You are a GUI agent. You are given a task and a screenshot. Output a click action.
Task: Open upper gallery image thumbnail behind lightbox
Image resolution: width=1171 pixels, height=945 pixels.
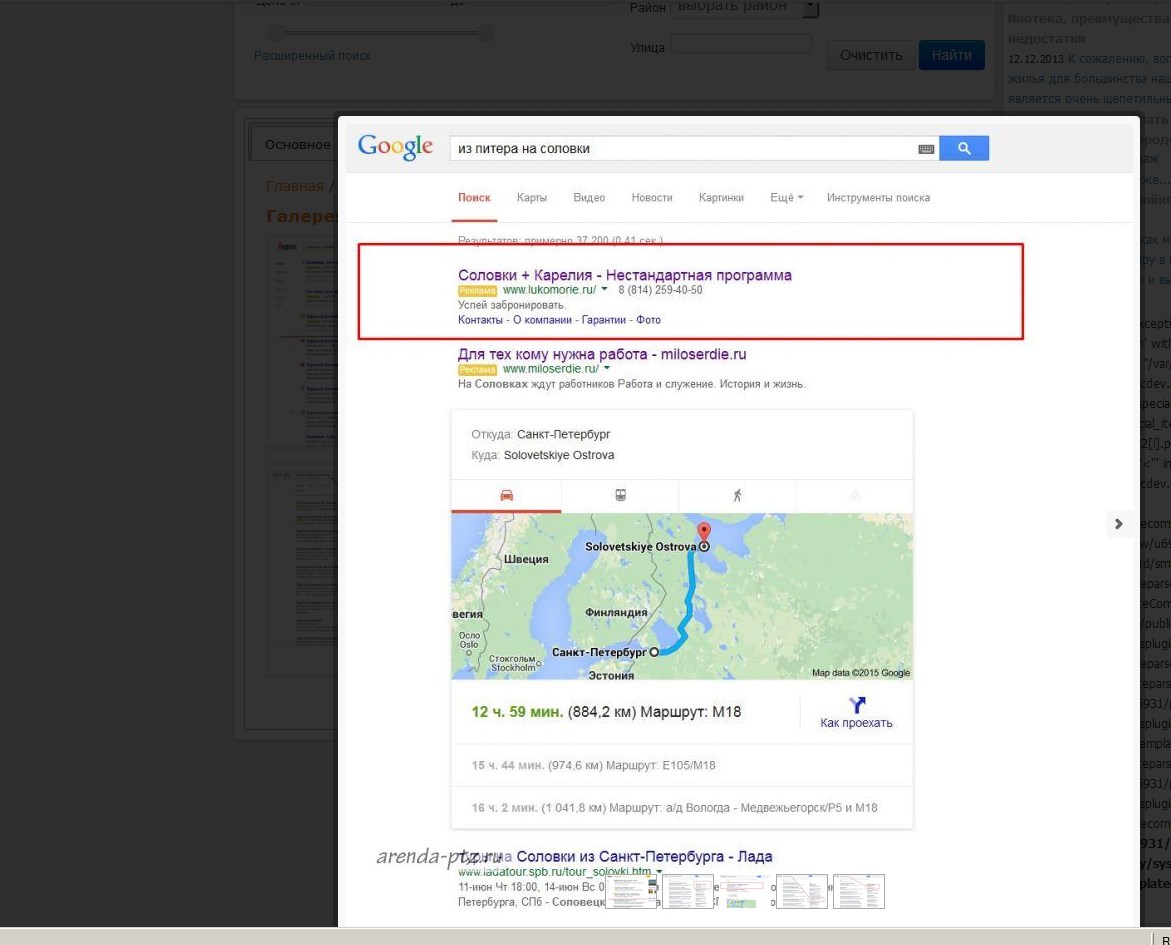[302, 342]
